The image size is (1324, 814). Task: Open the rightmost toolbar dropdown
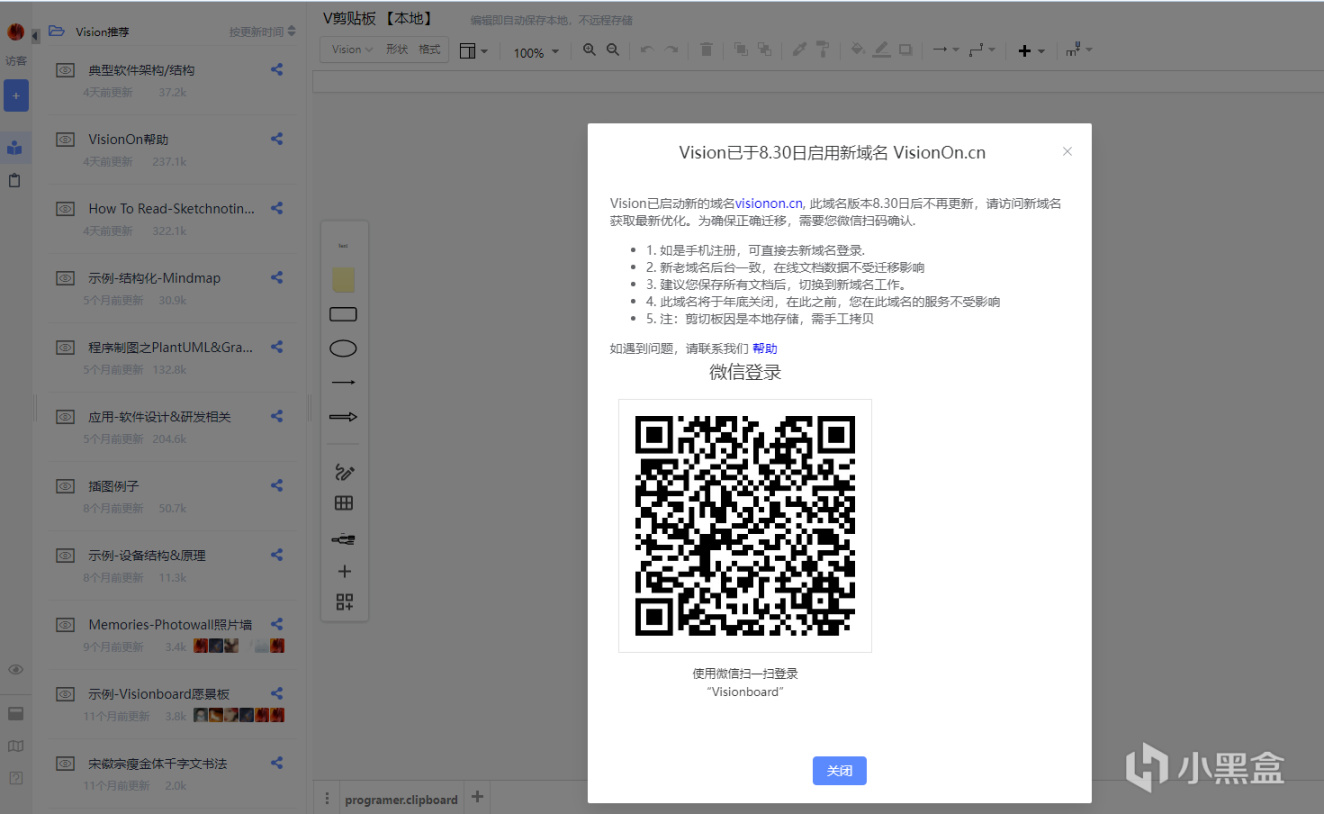[1078, 50]
